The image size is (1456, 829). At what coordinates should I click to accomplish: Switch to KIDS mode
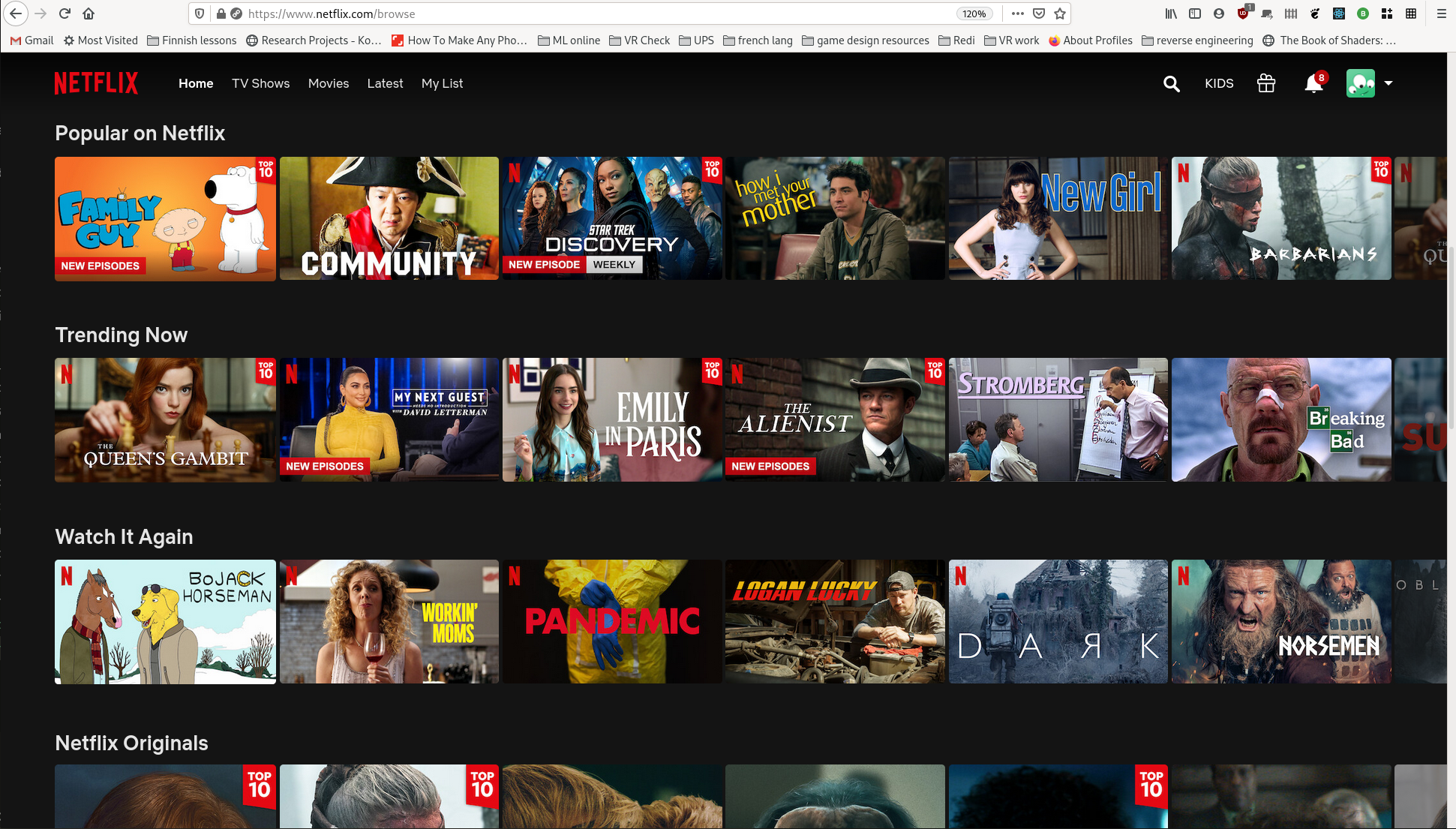(1219, 83)
